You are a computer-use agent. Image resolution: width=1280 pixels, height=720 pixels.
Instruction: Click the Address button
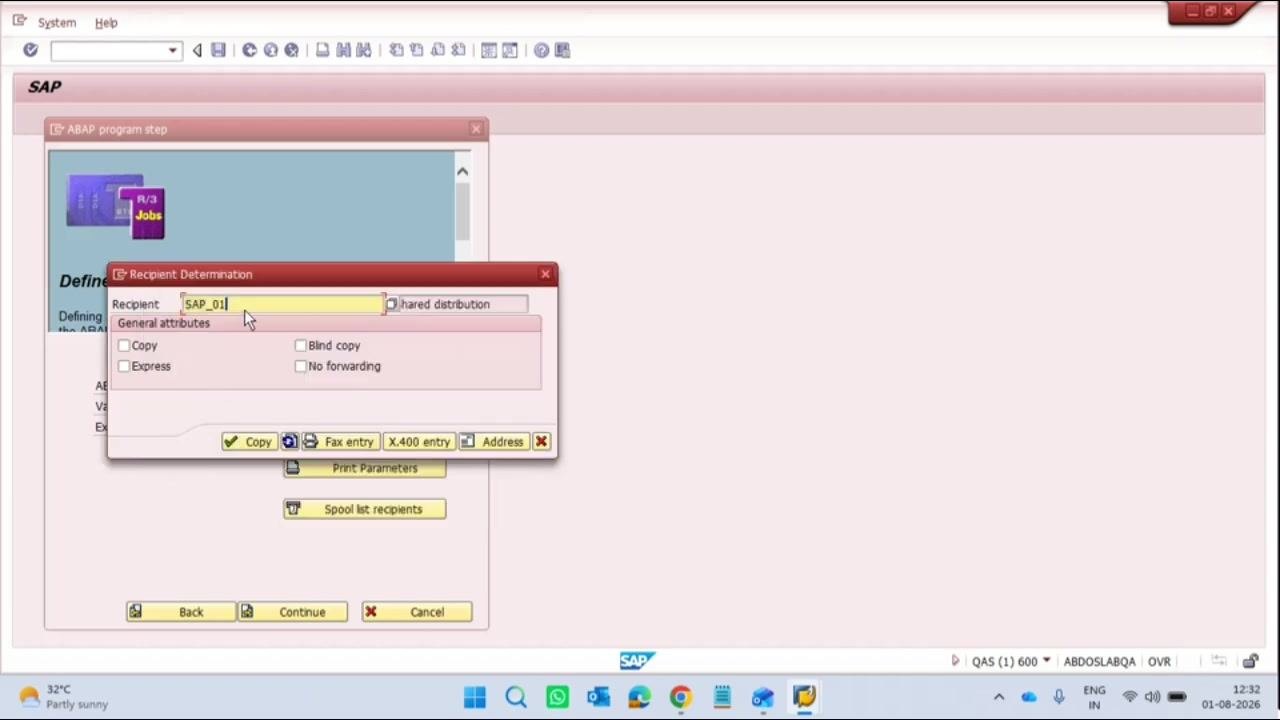tap(493, 441)
